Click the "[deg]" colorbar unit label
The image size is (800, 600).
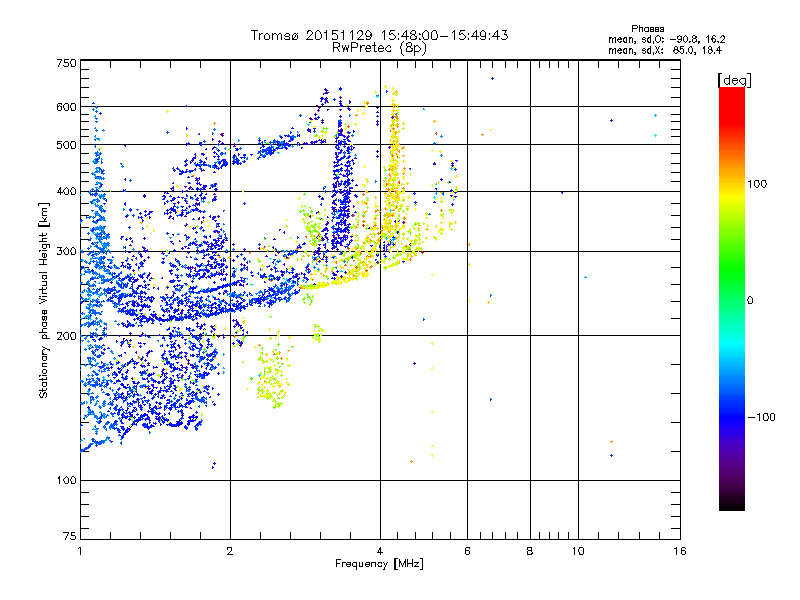click(734, 80)
